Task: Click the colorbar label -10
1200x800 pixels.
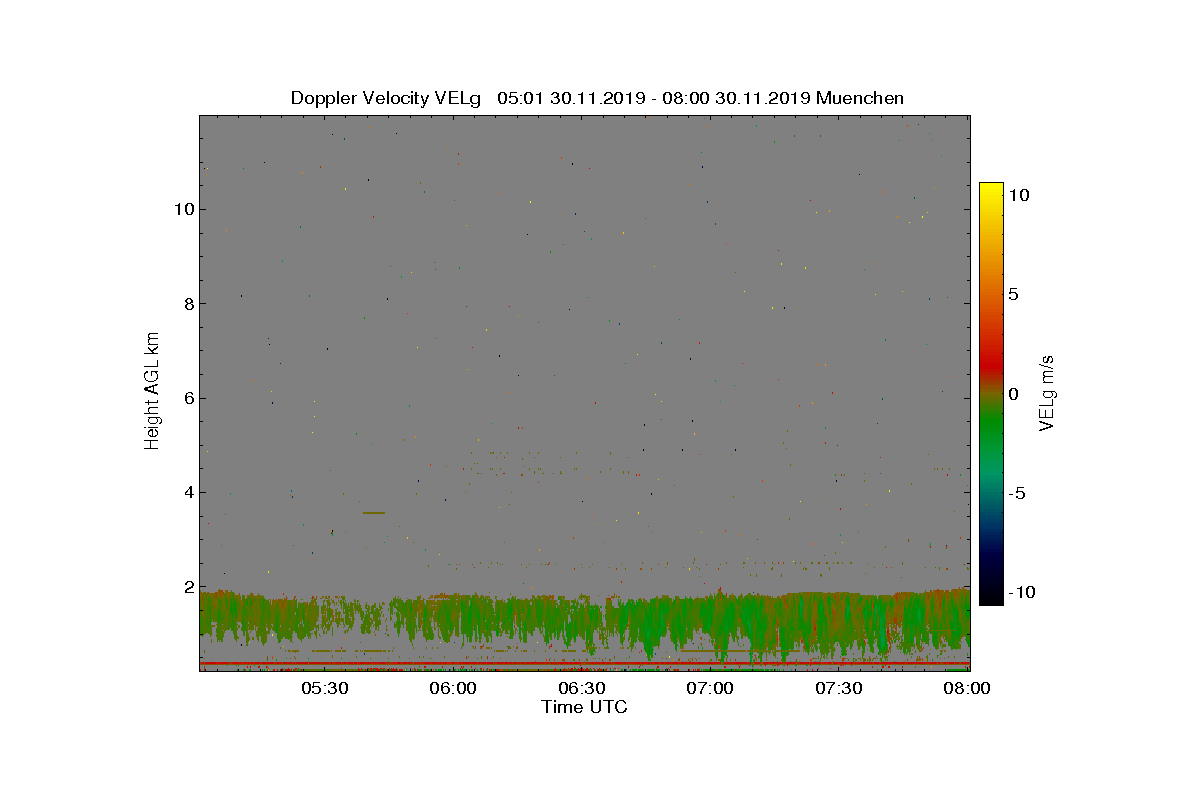Action: click(1022, 592)
